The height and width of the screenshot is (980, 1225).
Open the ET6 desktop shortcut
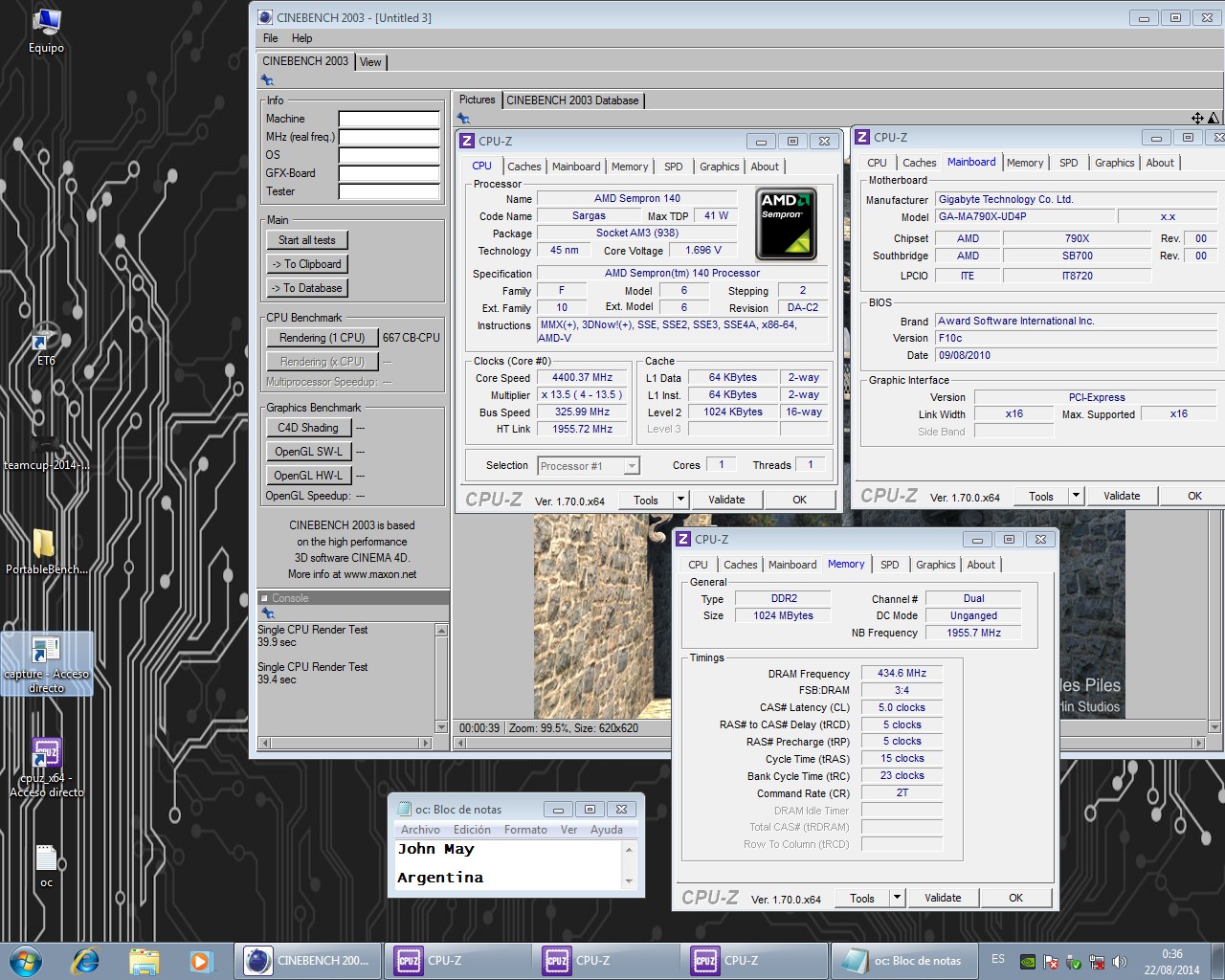click(x=46, y=345)
